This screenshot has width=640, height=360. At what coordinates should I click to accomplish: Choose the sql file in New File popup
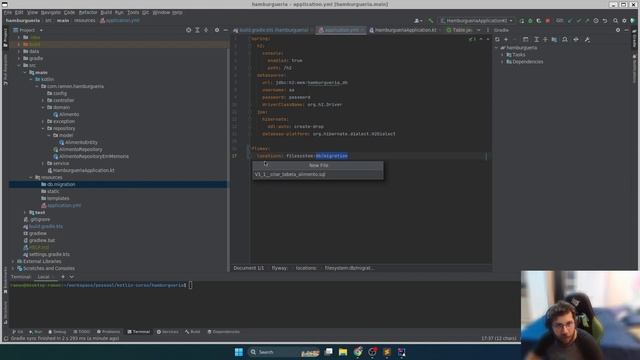coord(318,174)
